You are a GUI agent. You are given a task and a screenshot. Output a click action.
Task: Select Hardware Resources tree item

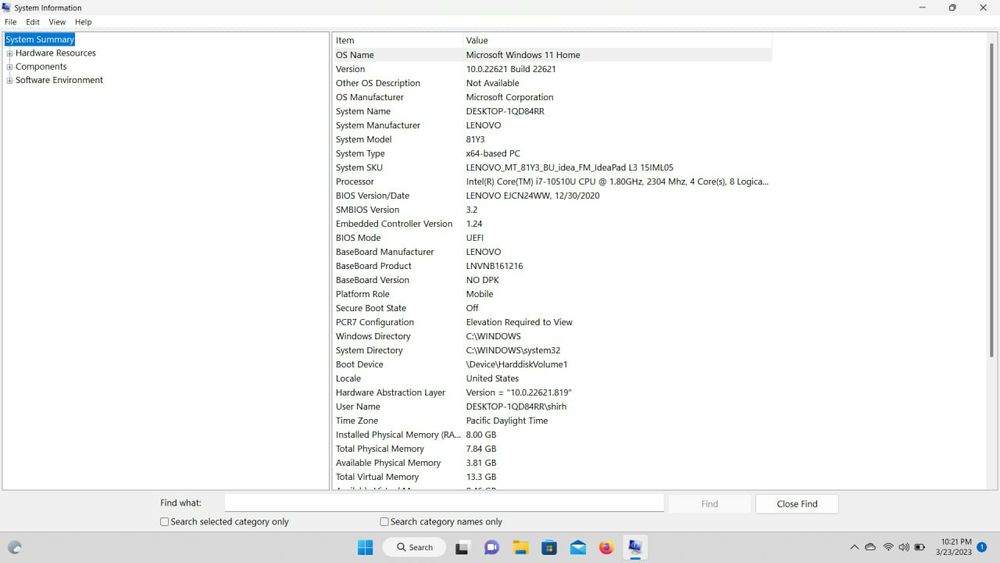pos(55,53)
